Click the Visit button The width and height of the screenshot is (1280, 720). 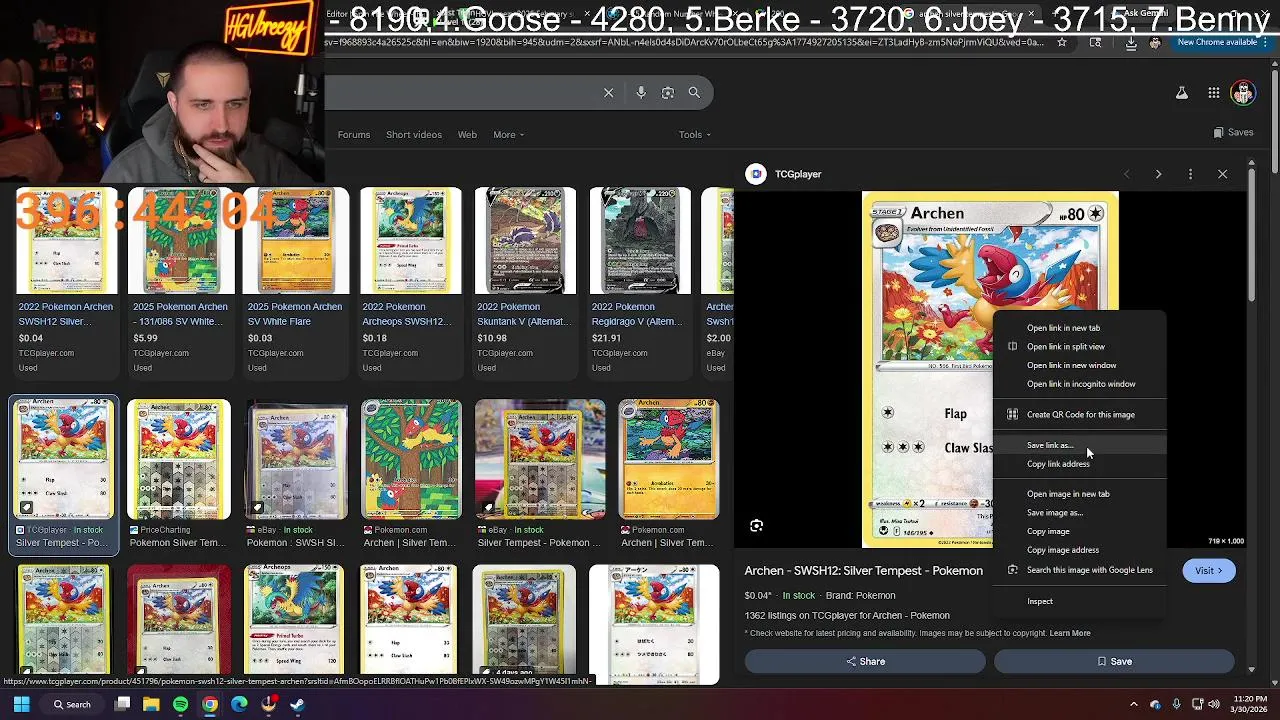1208,571
